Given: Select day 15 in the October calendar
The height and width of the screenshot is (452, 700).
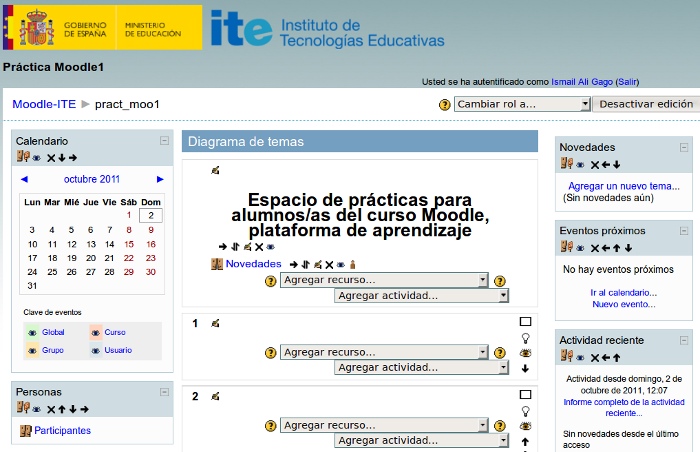Looking at the screenshot, I should click(151, 244).
